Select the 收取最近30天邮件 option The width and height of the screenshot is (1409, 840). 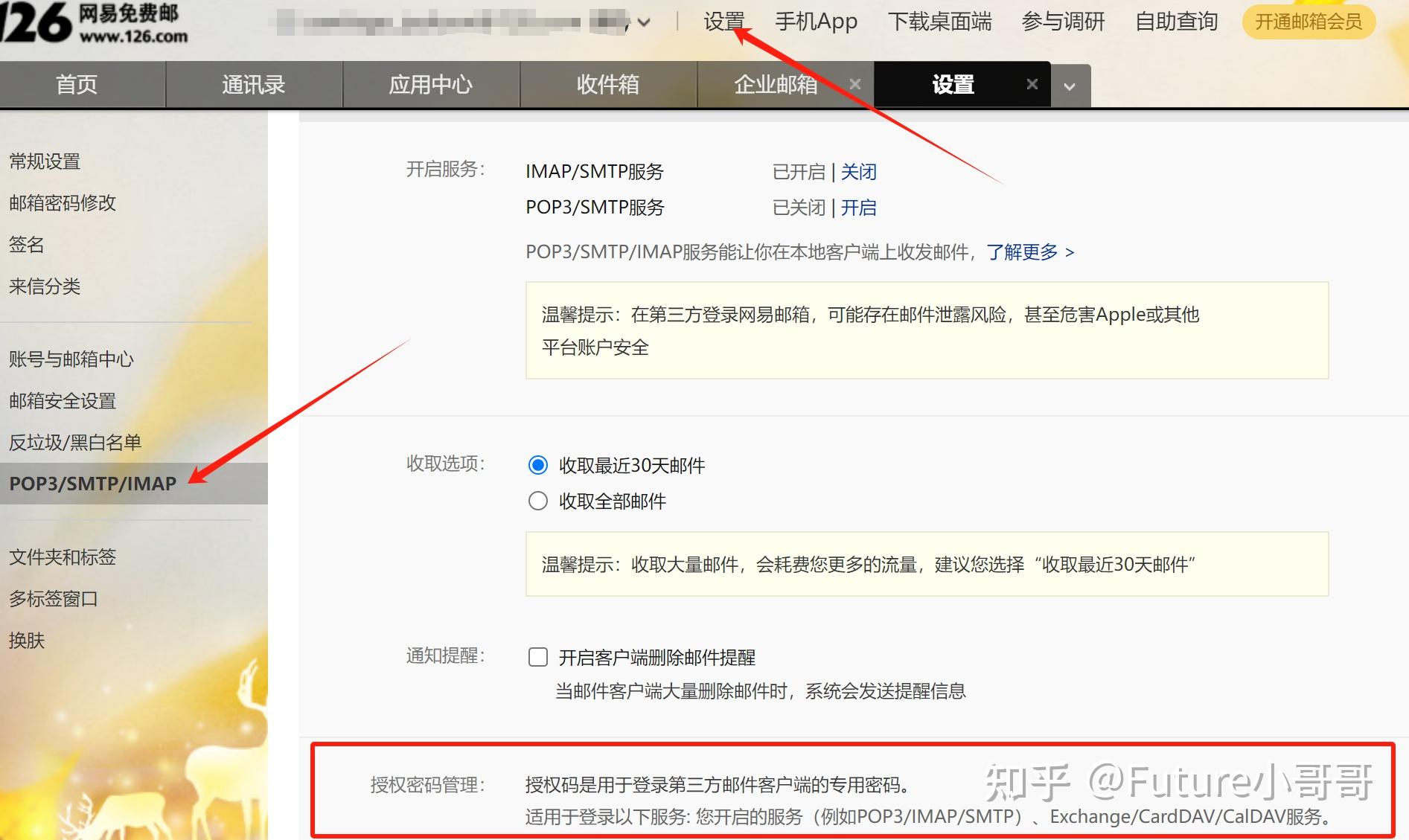(537, 465)
